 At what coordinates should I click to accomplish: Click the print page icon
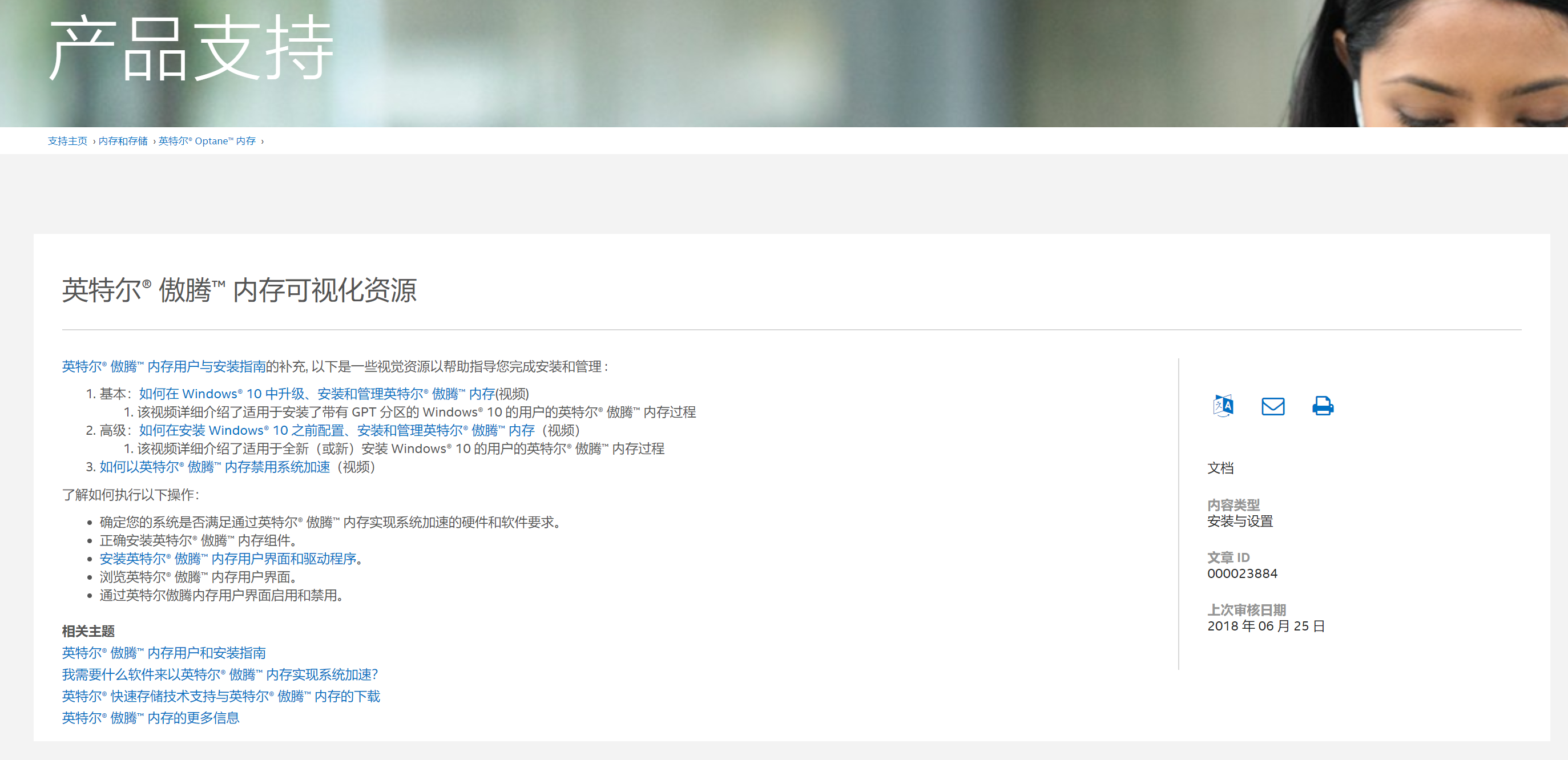pyautogui.click(x=1322, y=406)
